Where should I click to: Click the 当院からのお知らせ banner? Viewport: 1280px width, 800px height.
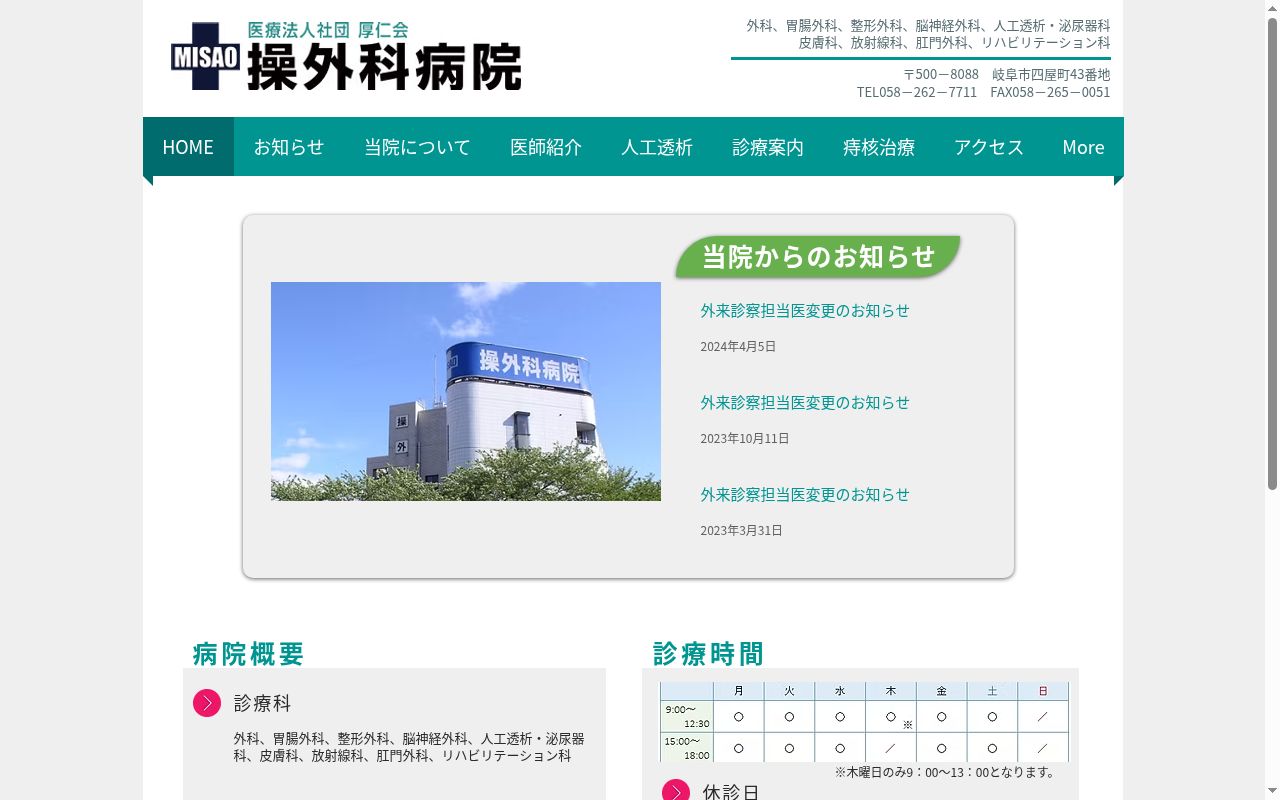point(818,257)
